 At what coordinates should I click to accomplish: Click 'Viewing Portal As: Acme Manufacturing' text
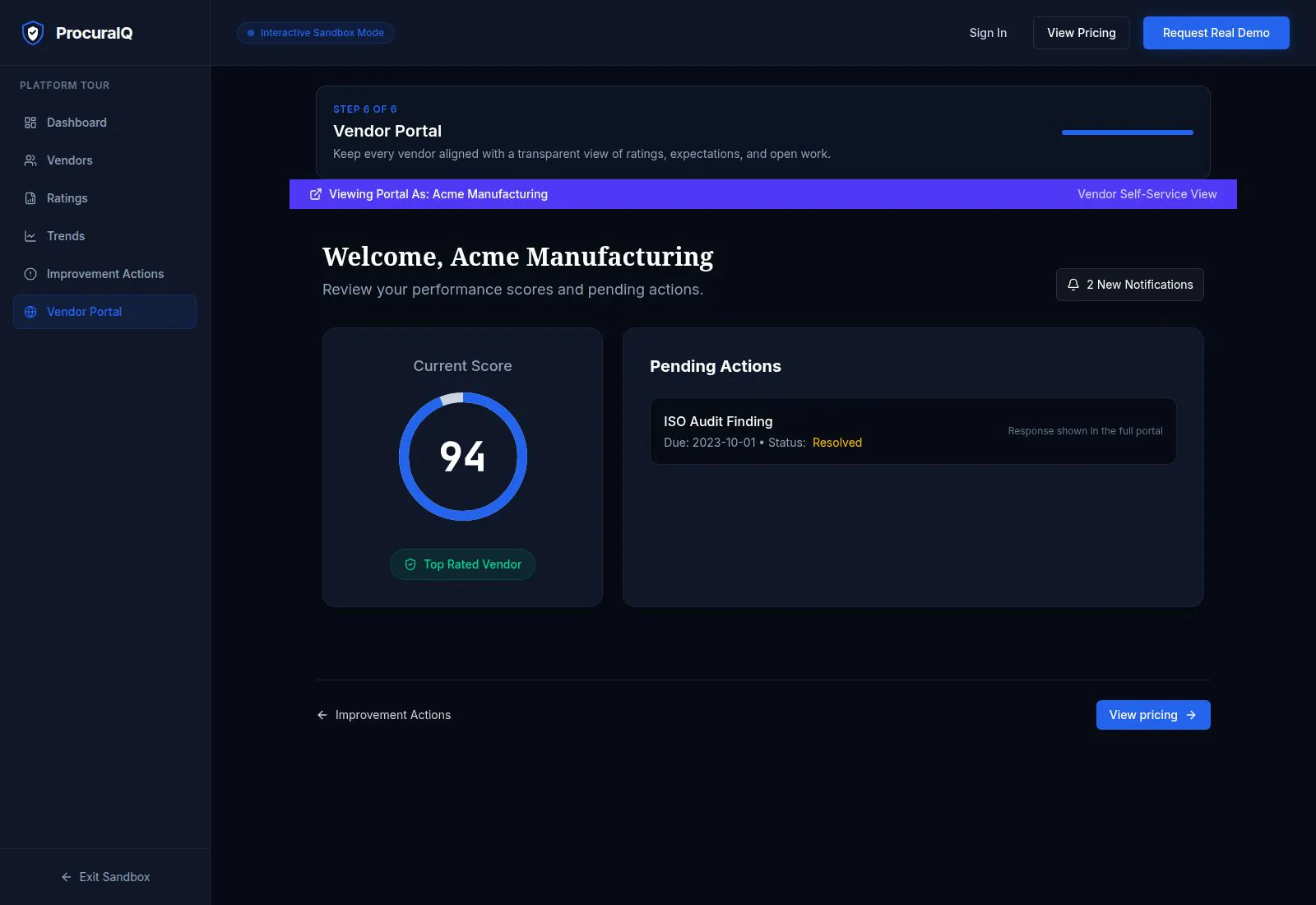438,194
